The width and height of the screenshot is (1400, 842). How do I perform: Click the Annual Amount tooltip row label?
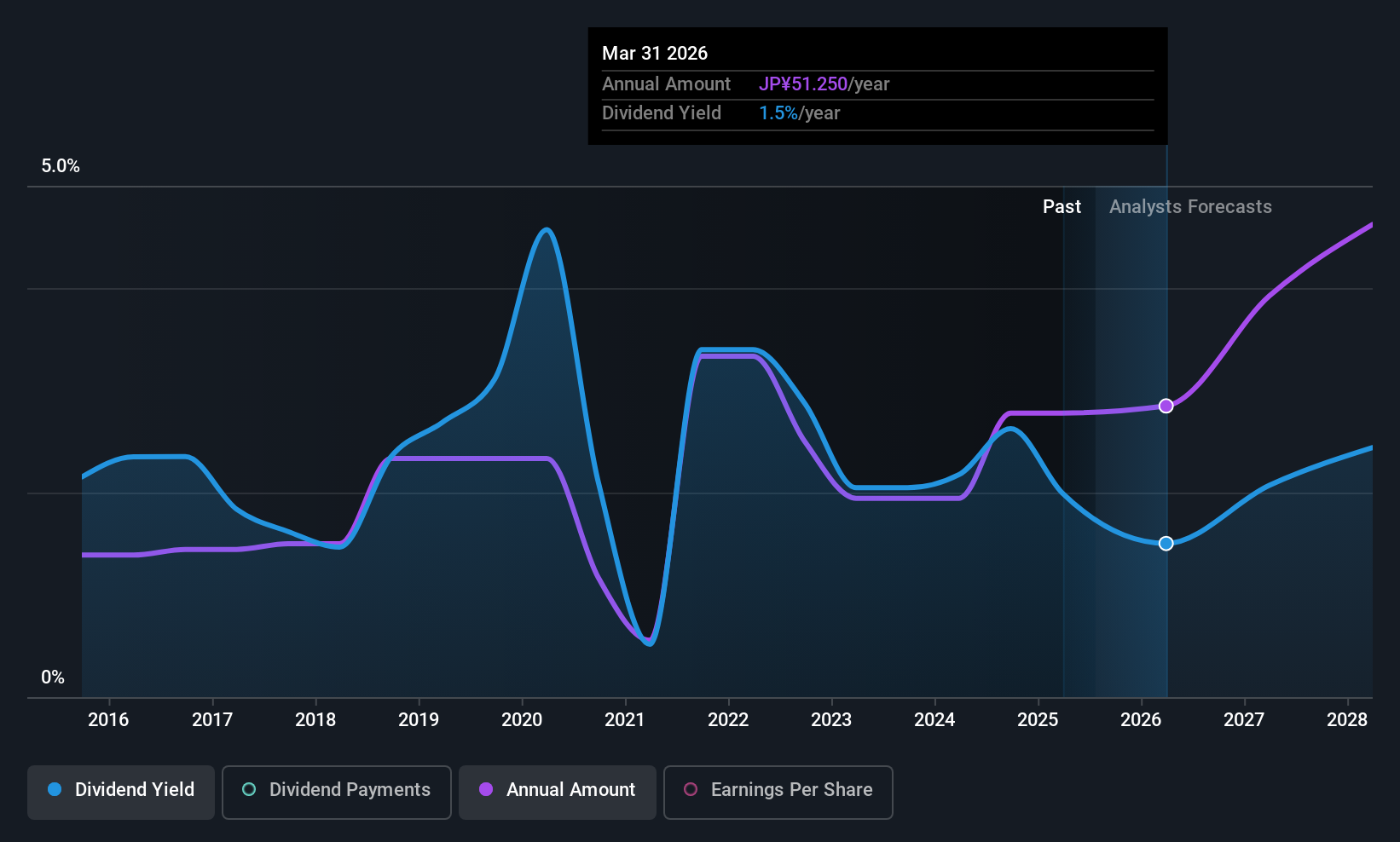(666, 84)
